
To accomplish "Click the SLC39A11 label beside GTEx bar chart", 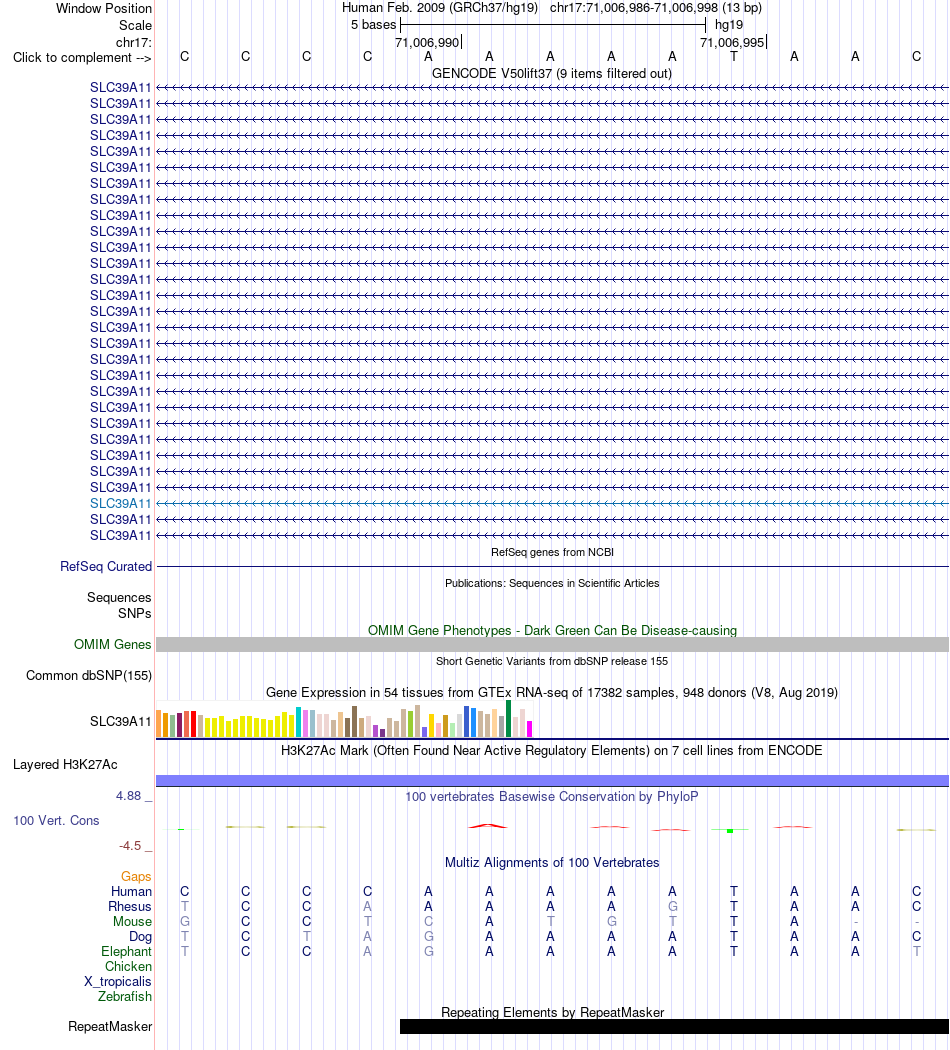I will click(x=121, y=721).
